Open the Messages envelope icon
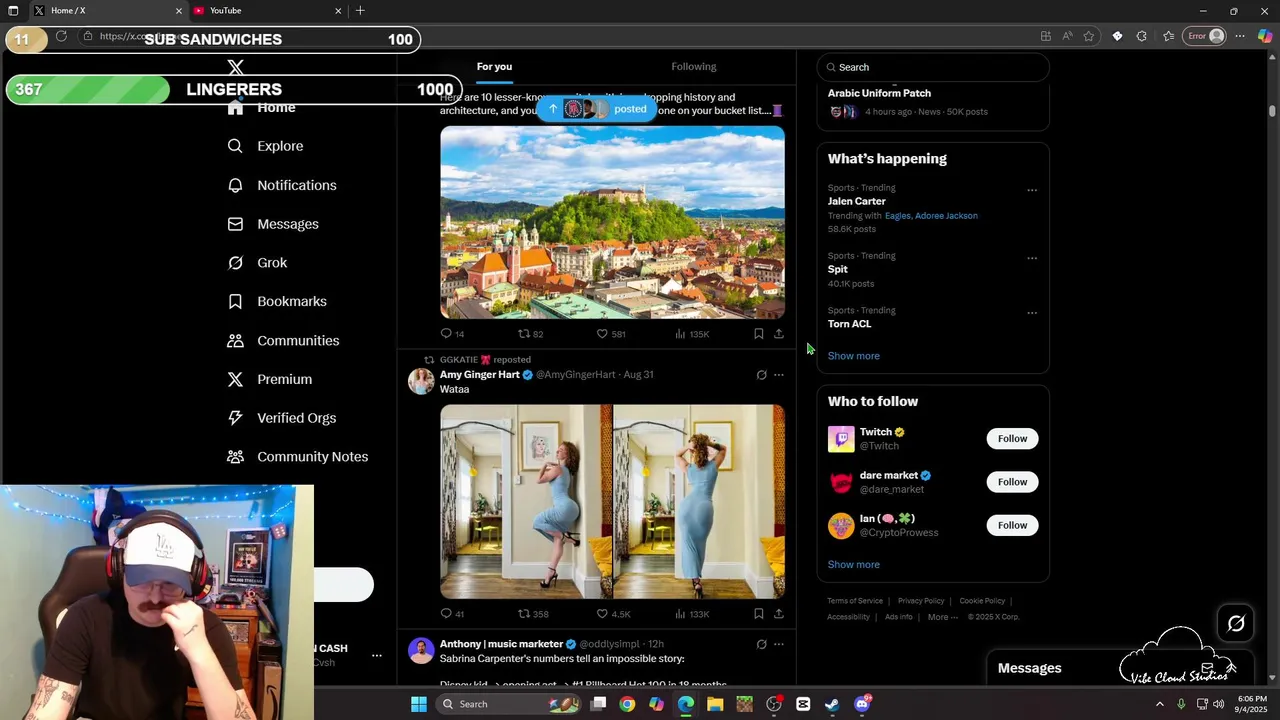 pos(235,224)
